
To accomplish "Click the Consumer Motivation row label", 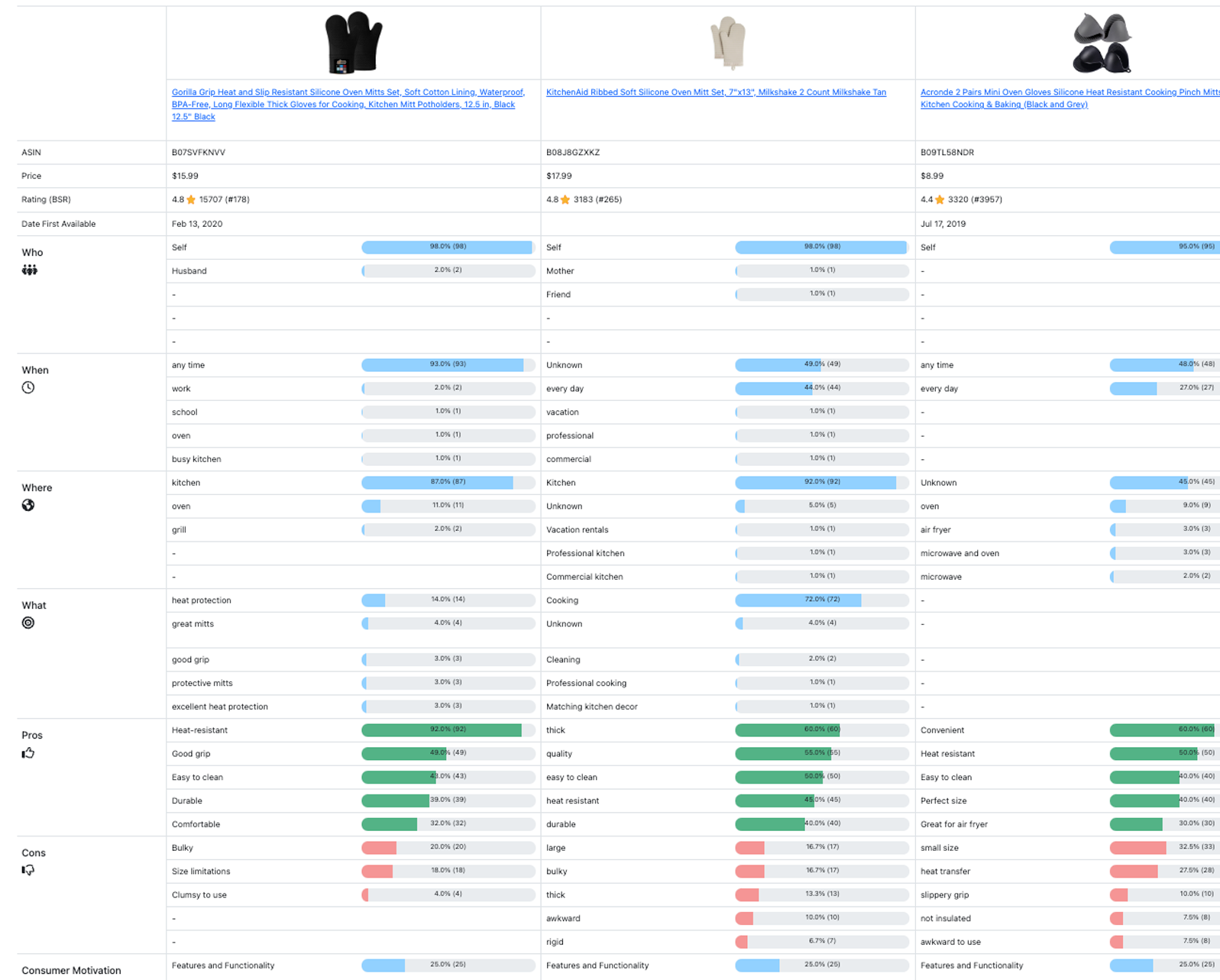I will 71,970.
